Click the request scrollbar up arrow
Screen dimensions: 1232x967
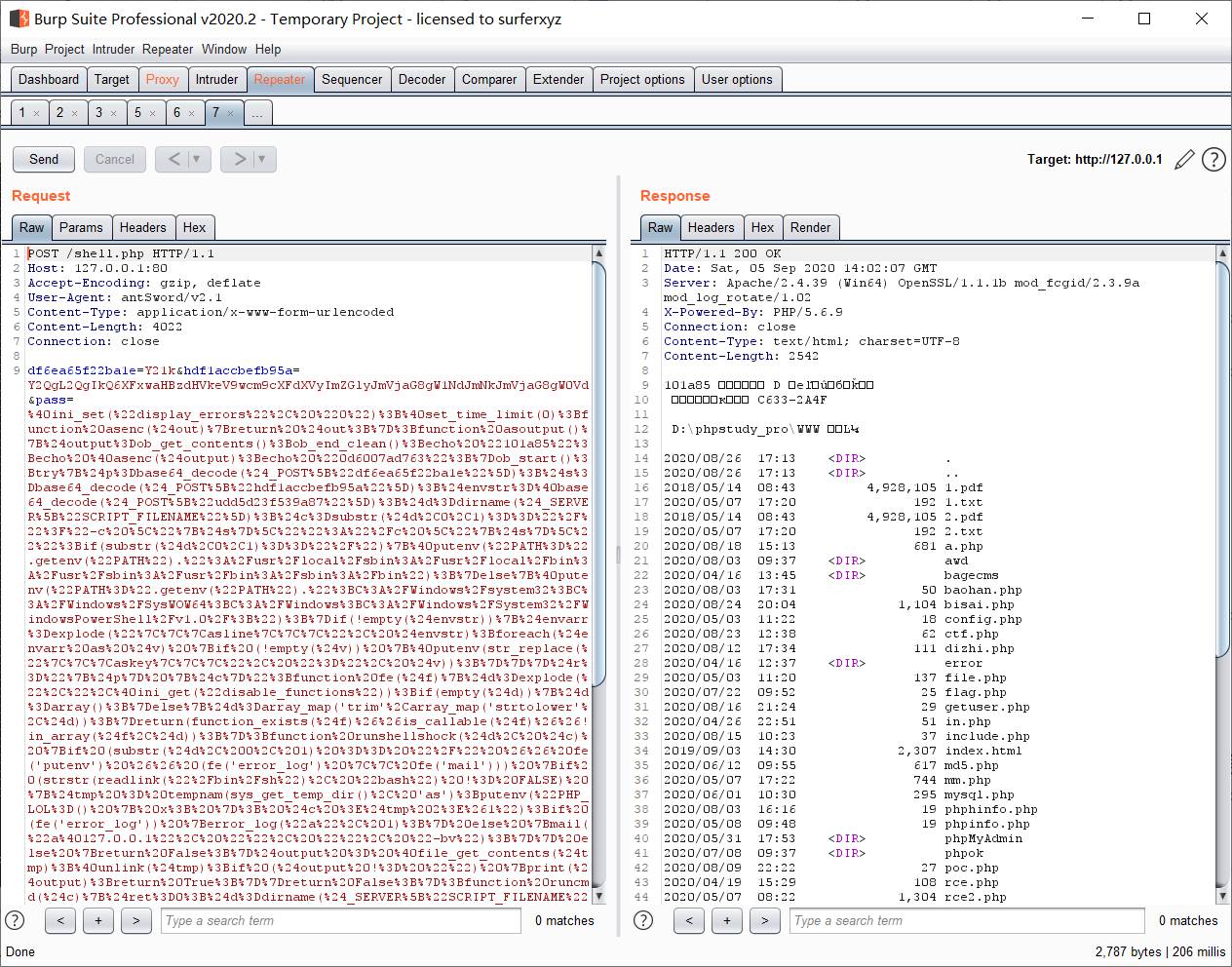598,253
